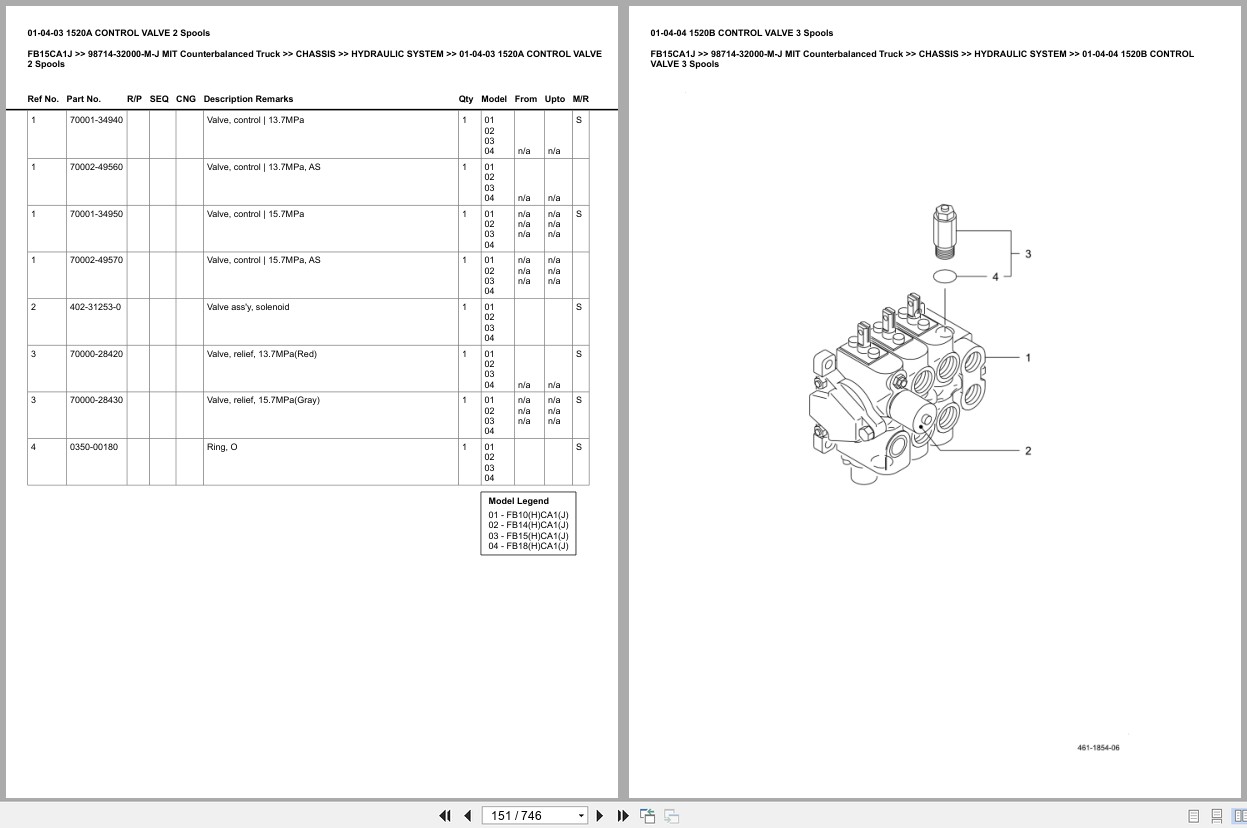
Task: Click part number 0350-00180
Action: tap(93, 447)
